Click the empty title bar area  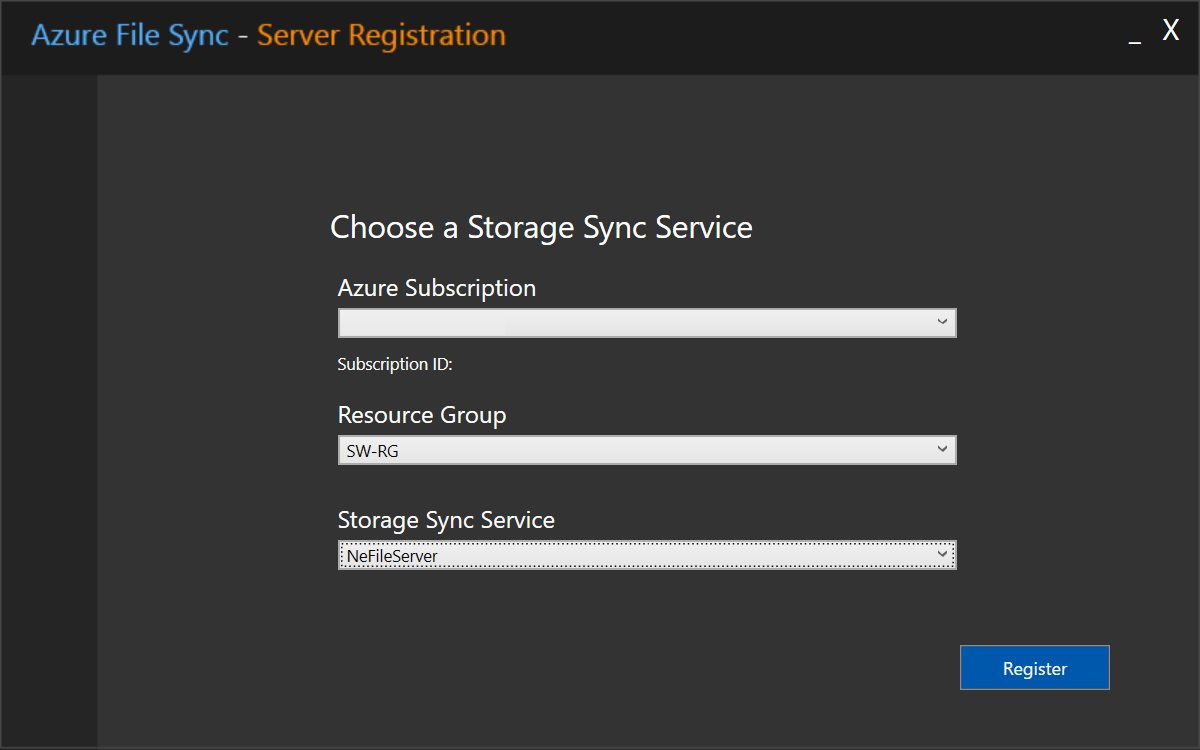pos(800,36)
